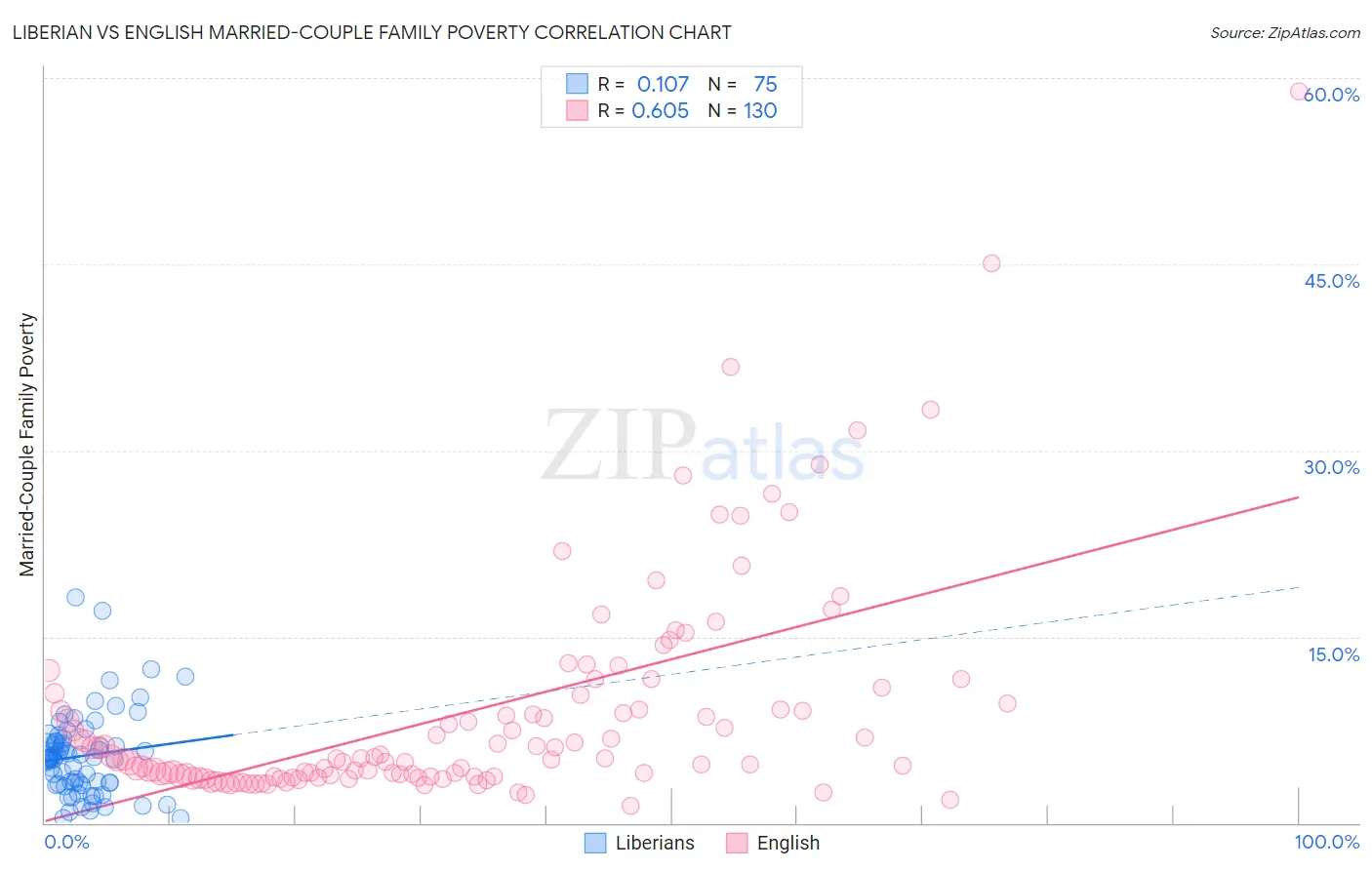This screenshot has height=870, width=1372.
Task: Click the Married-Couple Family Poverty axis label
Action: pyautogui.click(x=27, y=445)
